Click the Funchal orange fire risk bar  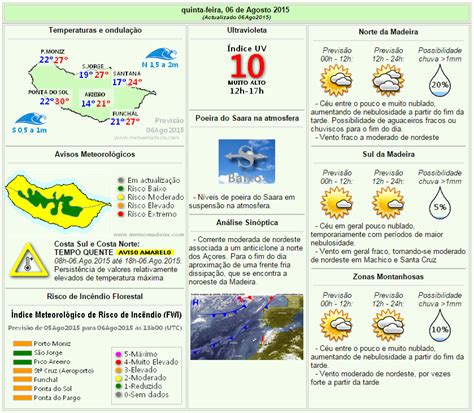tap(22, 380)
